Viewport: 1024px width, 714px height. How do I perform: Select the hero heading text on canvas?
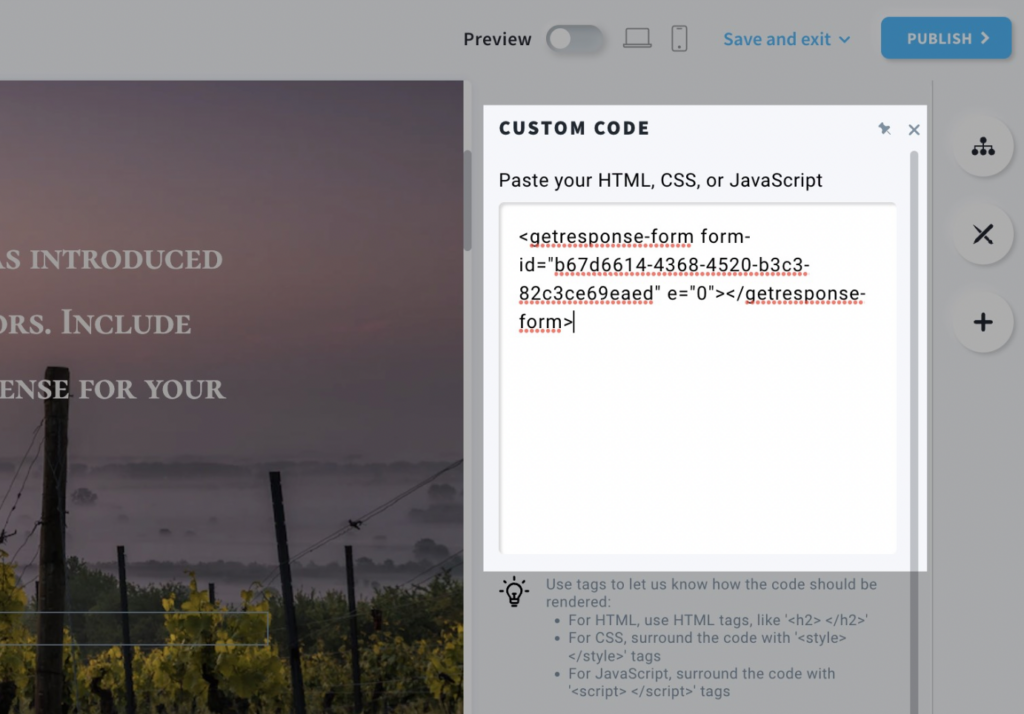(112, 324)
